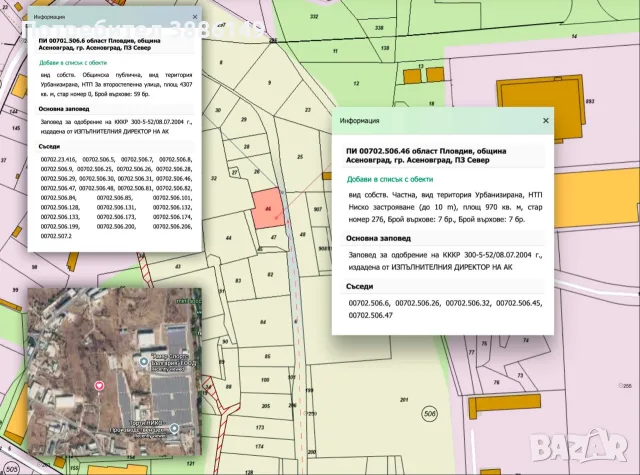640x475 pixels.
Task: Select parcel 82 on the map
Action: (x=270, y=275)
